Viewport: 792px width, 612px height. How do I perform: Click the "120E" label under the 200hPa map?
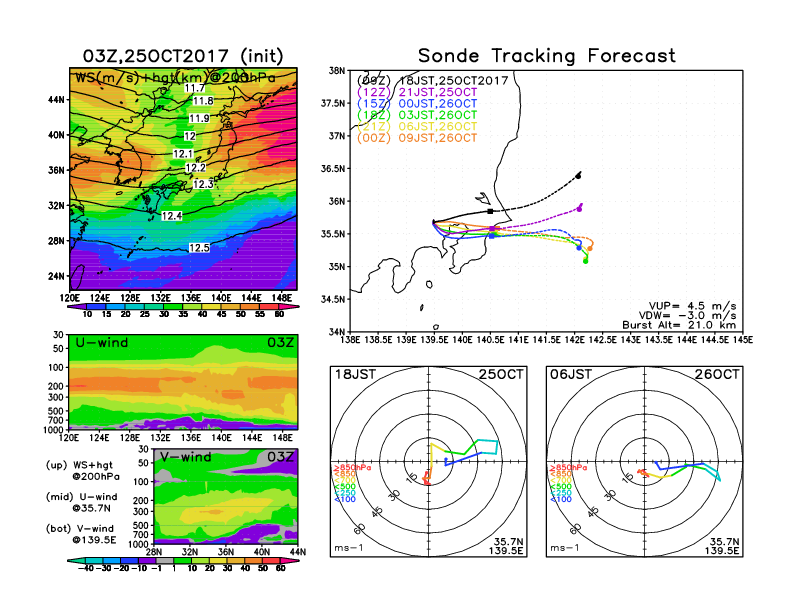pos(70,298)
